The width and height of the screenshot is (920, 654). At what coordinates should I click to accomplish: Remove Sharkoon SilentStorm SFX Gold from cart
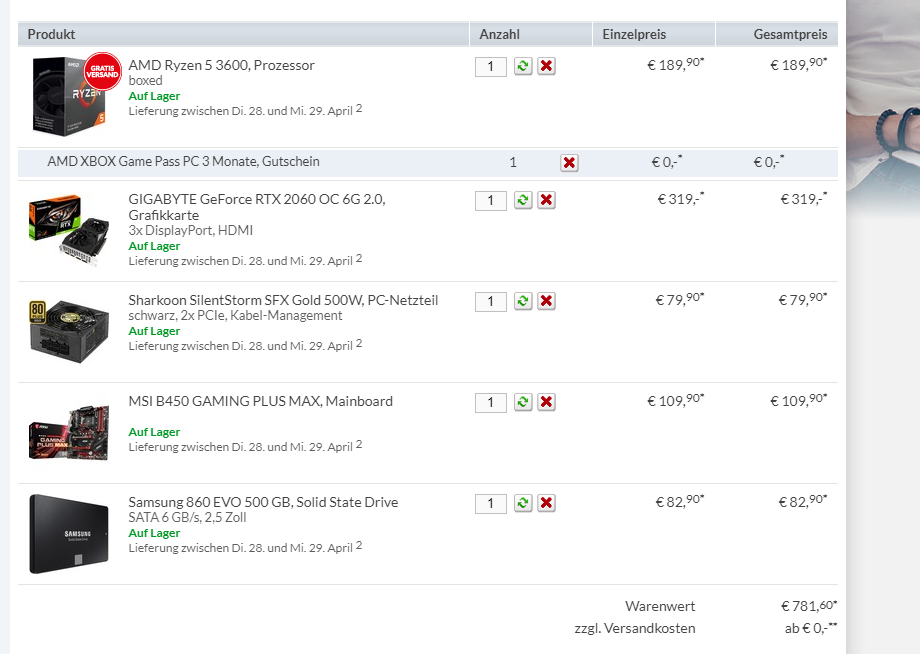point(546,301)
